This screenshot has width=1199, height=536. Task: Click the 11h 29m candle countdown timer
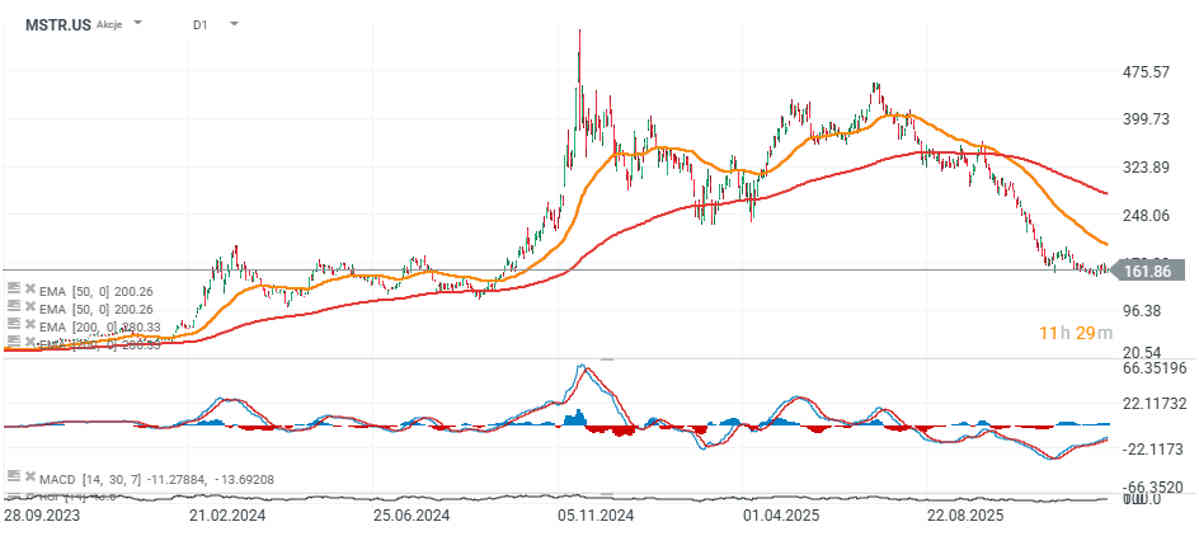coord(1075,332)
